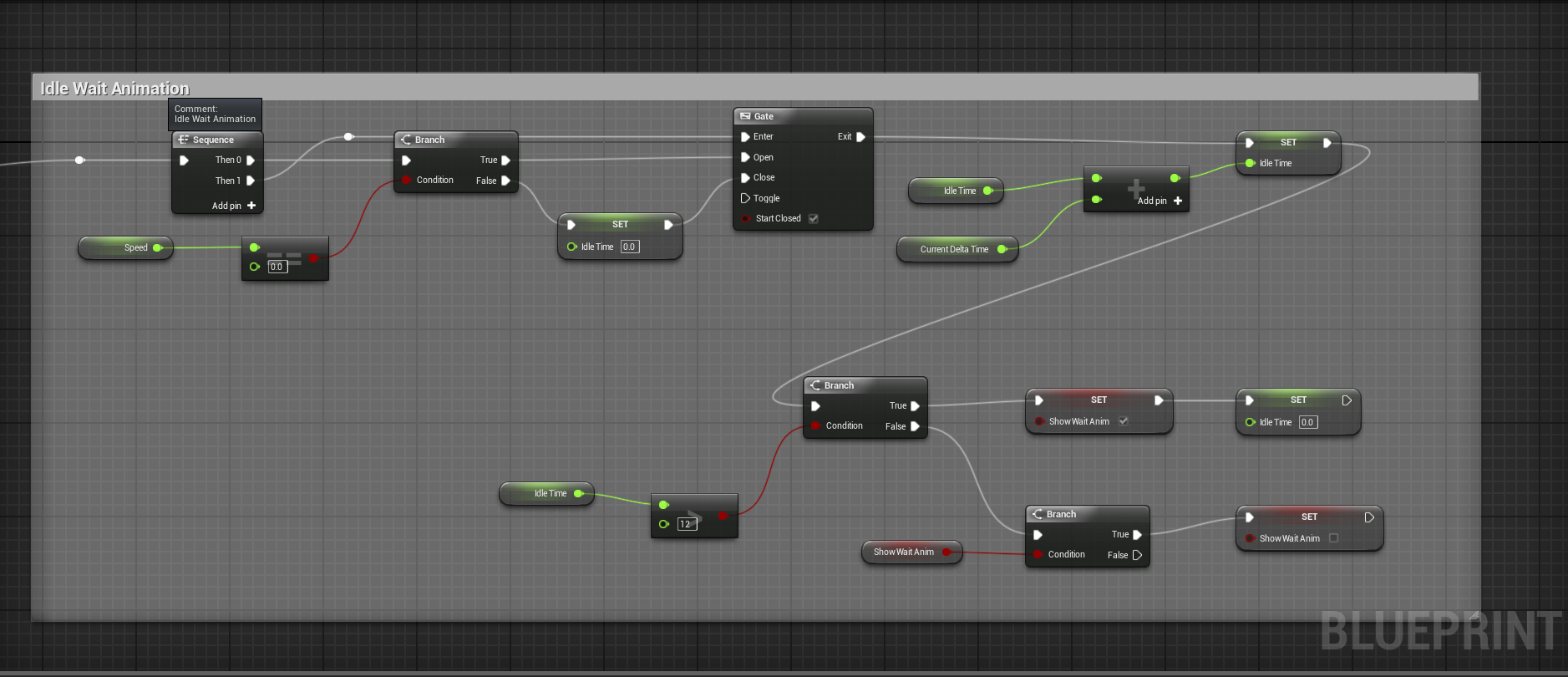Add a pin to the Sequence node
Viewport: 1568px width, 677px height.
click(x=234, y=206)
